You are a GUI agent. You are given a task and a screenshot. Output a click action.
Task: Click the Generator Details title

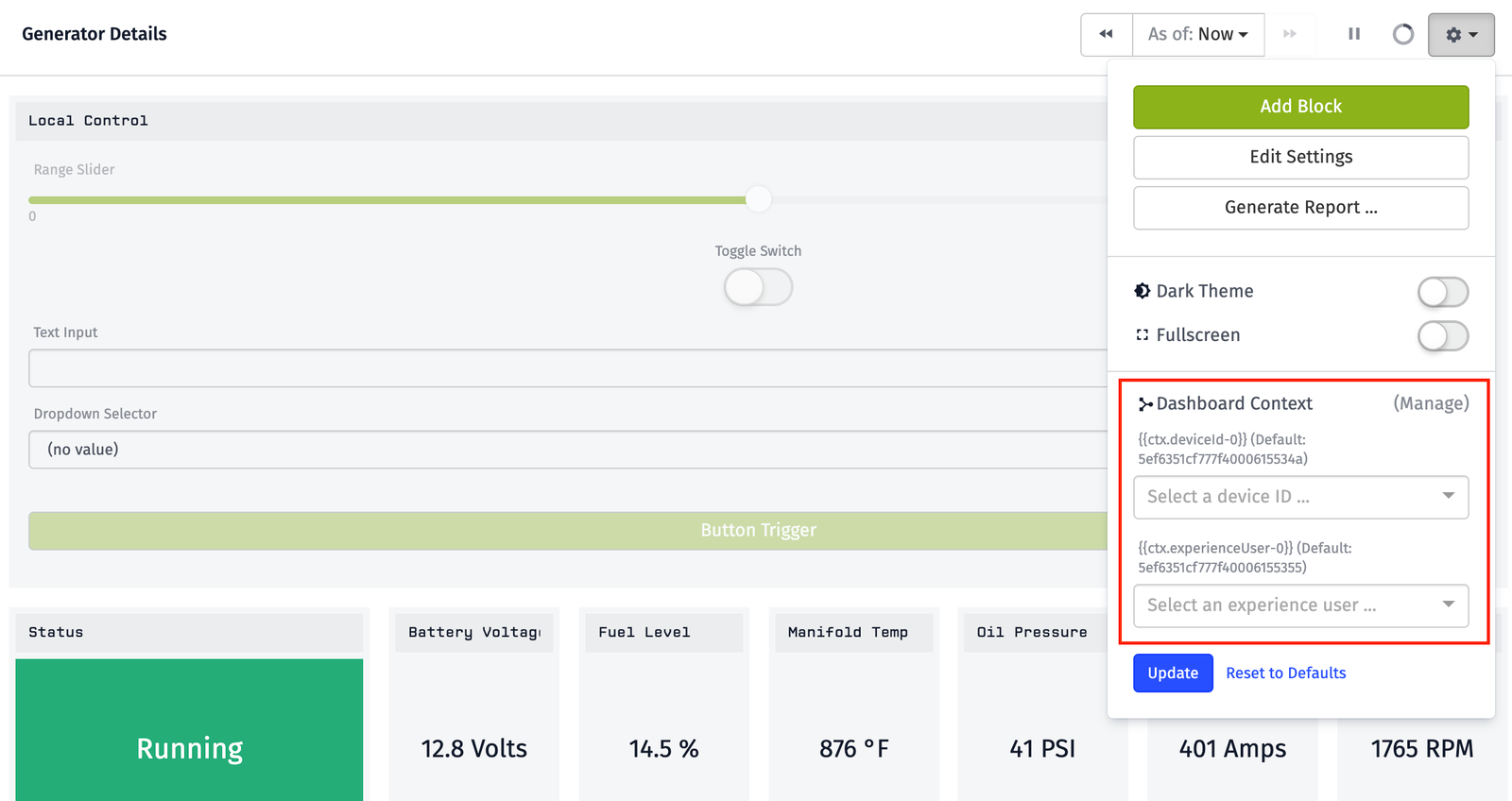(x=94, y=34)
